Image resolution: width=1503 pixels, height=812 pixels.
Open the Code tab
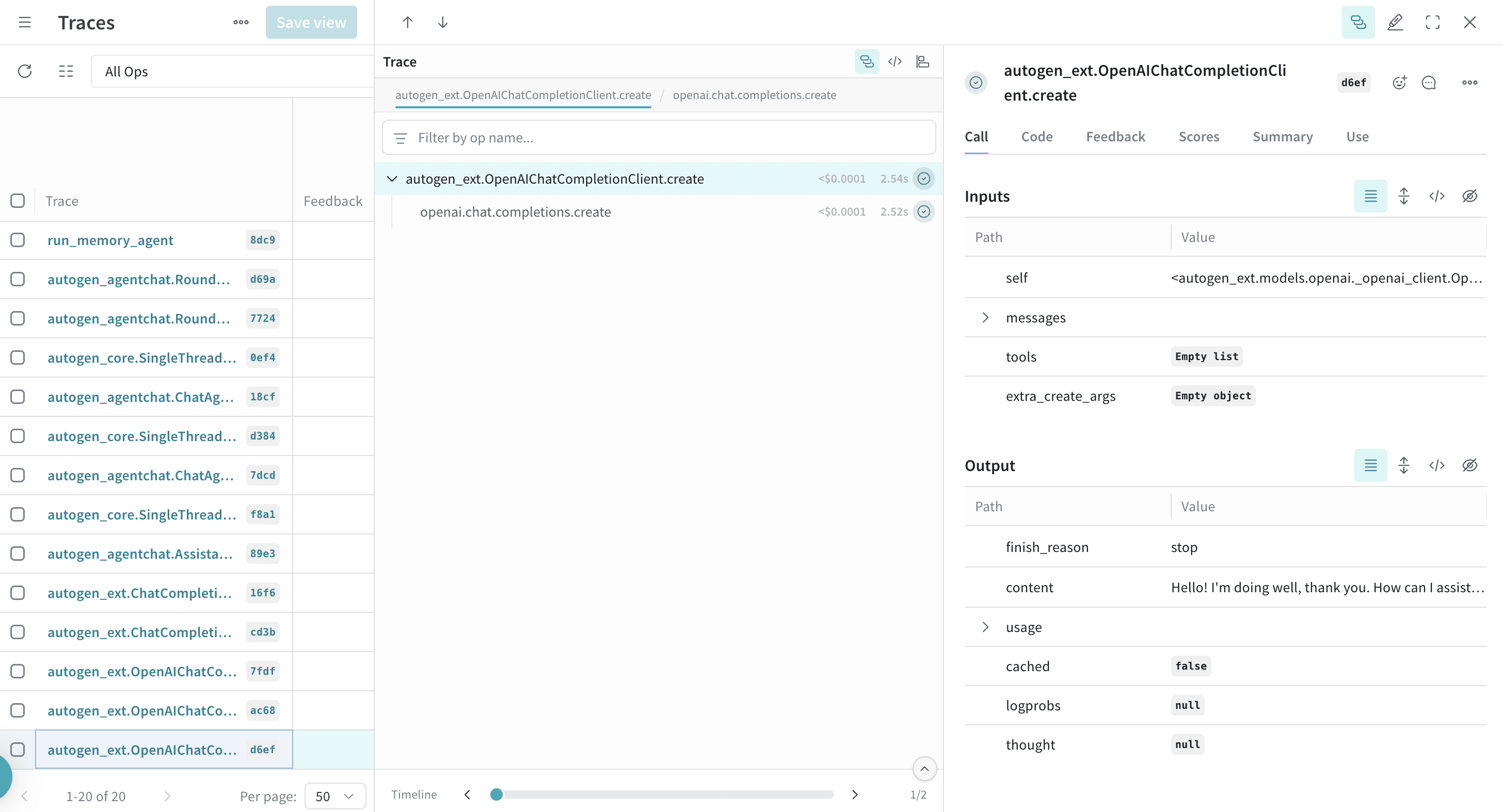1037,137
